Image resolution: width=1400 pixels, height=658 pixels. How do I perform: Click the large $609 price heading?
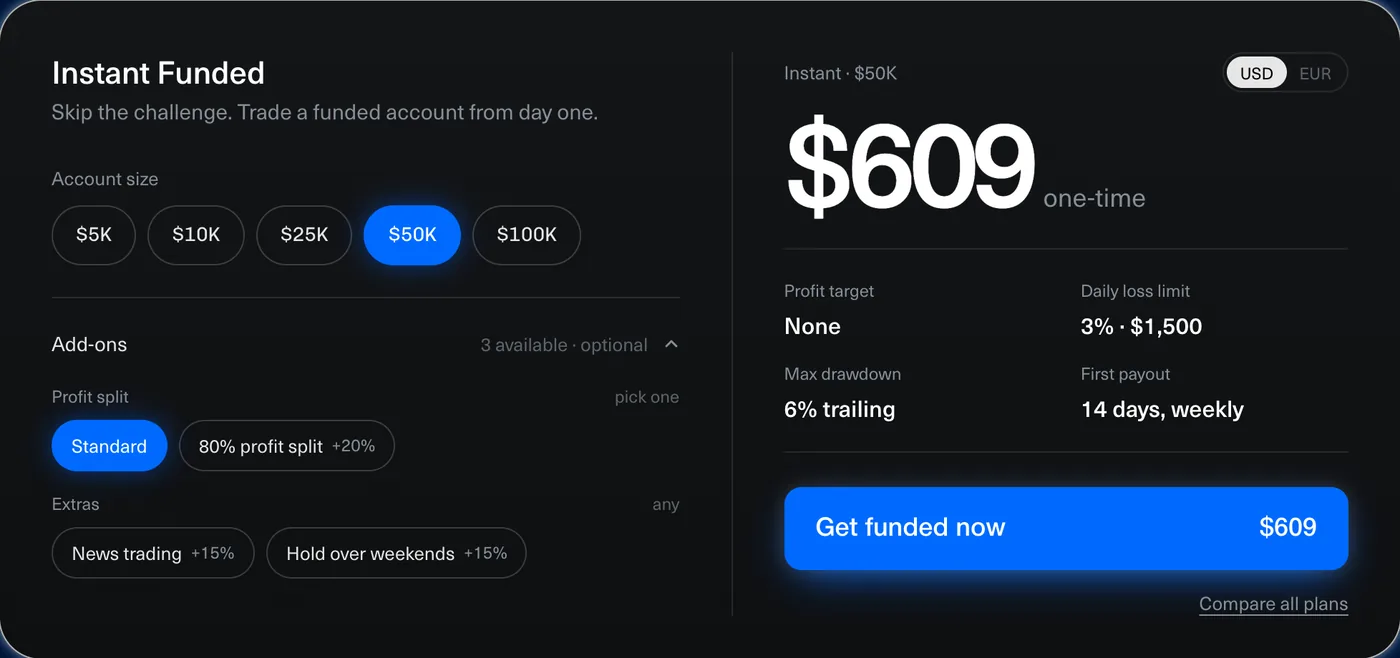(909, 167)
